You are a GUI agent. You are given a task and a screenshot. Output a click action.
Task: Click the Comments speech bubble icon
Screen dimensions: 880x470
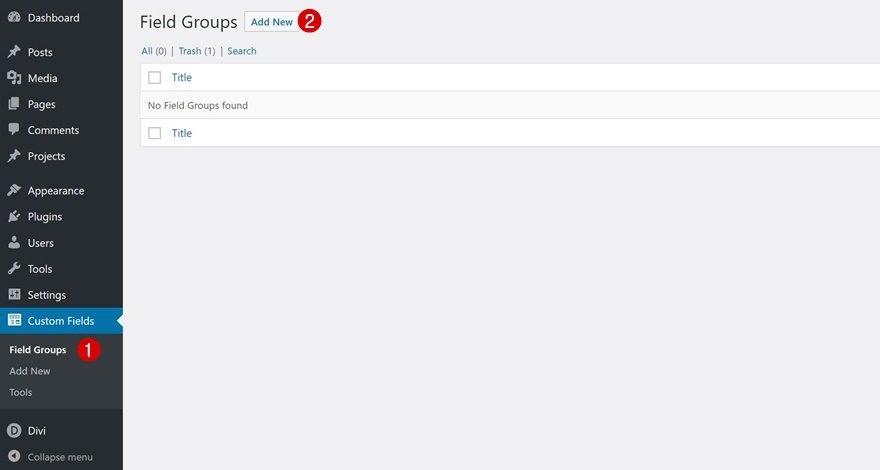[14, 130]
